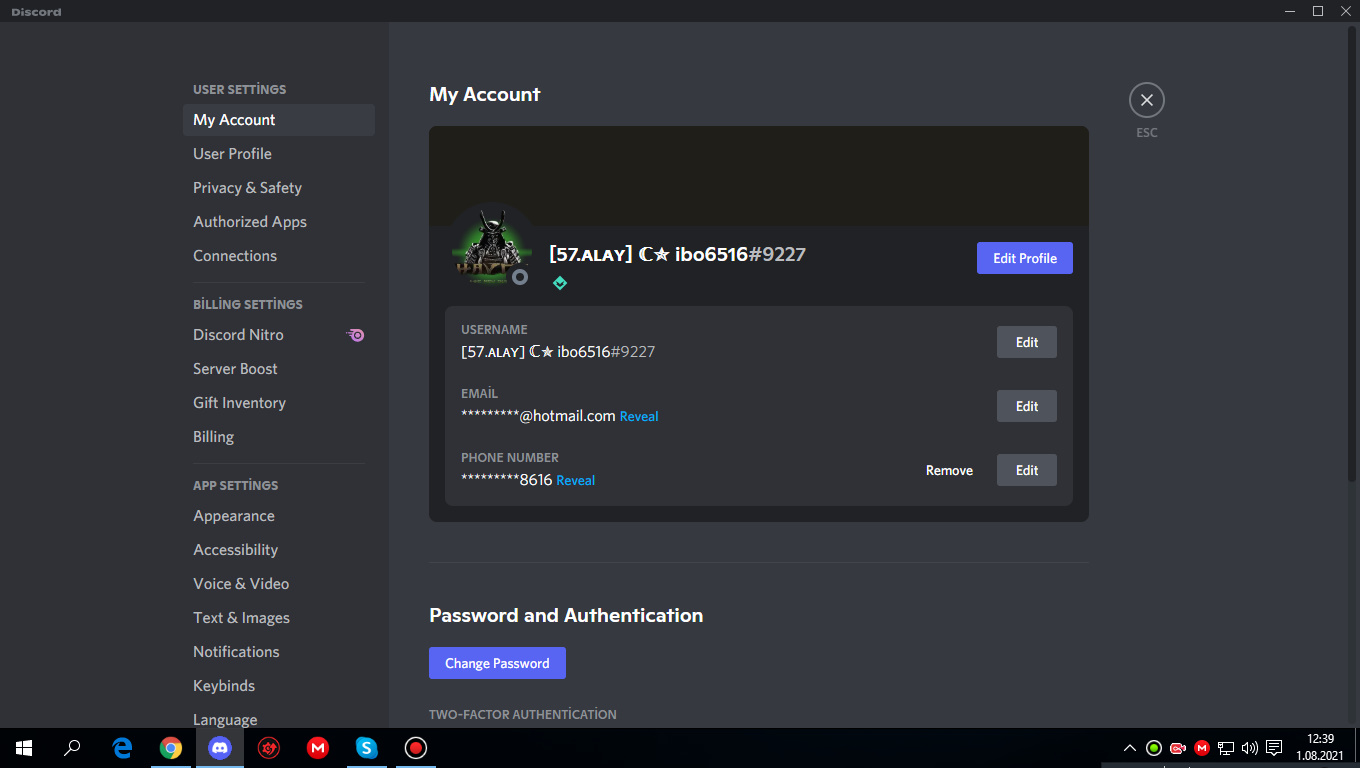
Task: Edit the email address
Action: click(x=1027, y=406)
